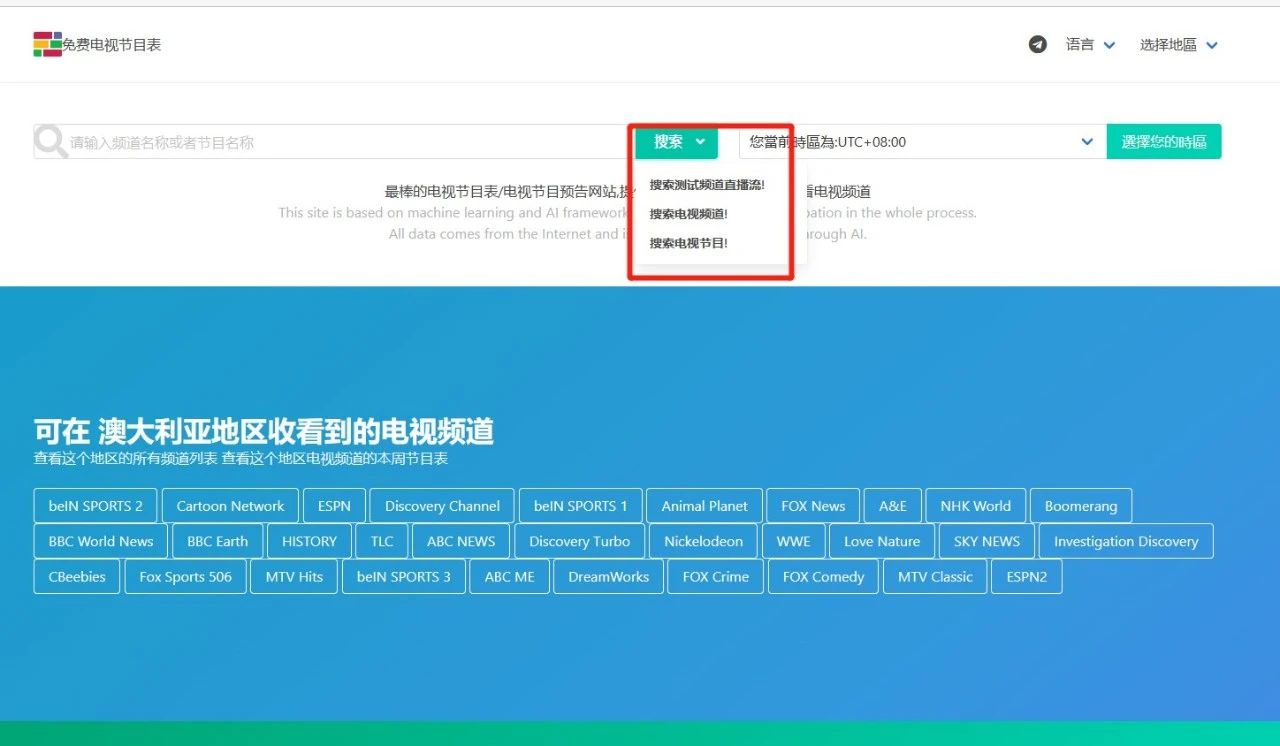Viewport: 1280px width, 746px height.
Task: Click the magnifying glass search icon
Action: click(48, 141)
